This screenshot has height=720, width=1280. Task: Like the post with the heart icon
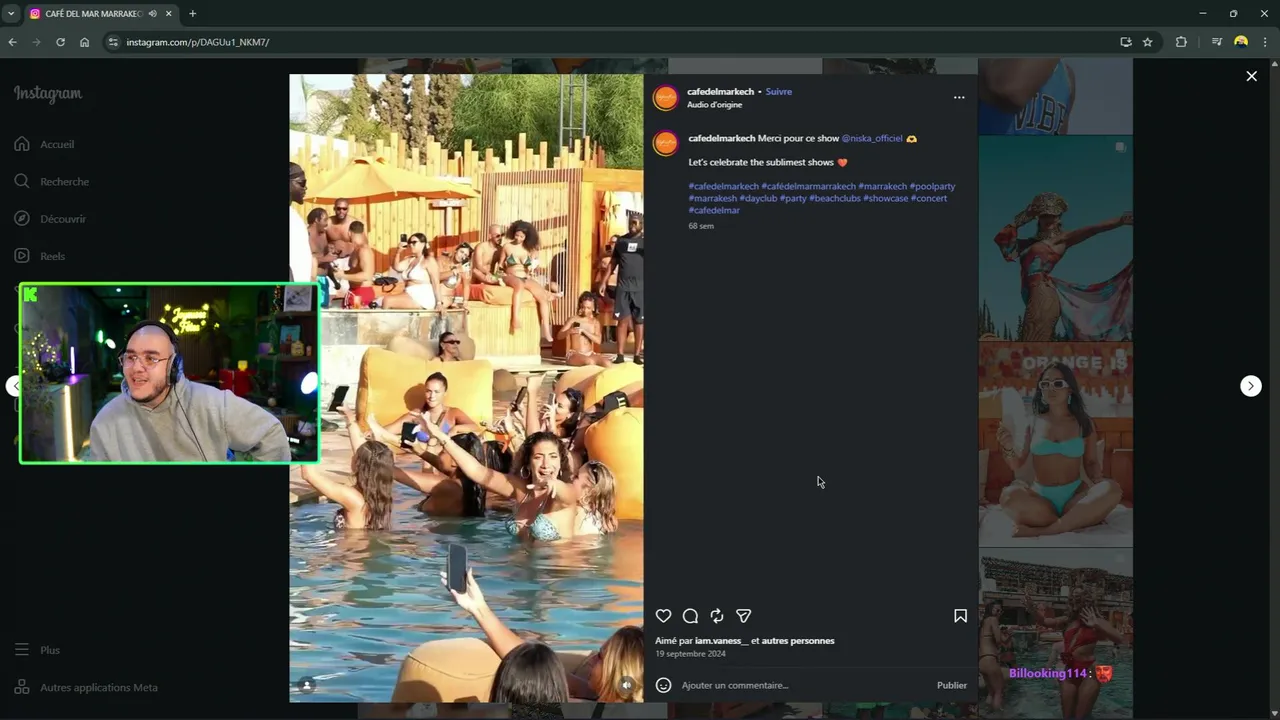click(x=663, y=616)
